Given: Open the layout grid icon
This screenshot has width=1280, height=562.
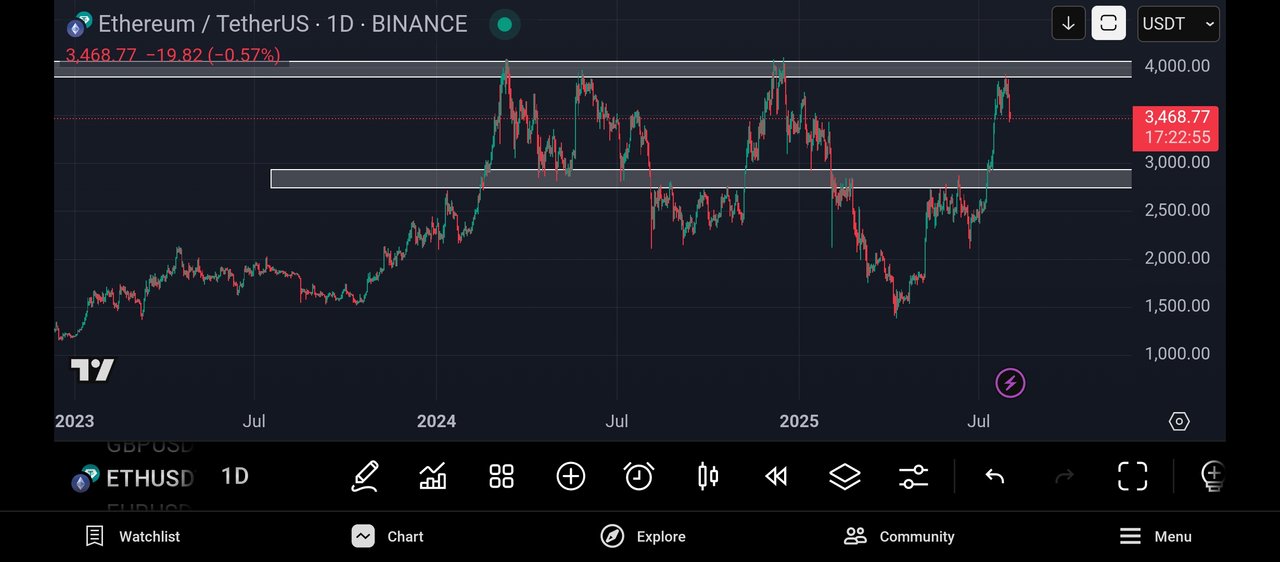Looking at the screenshot, I should pos(501,476).
